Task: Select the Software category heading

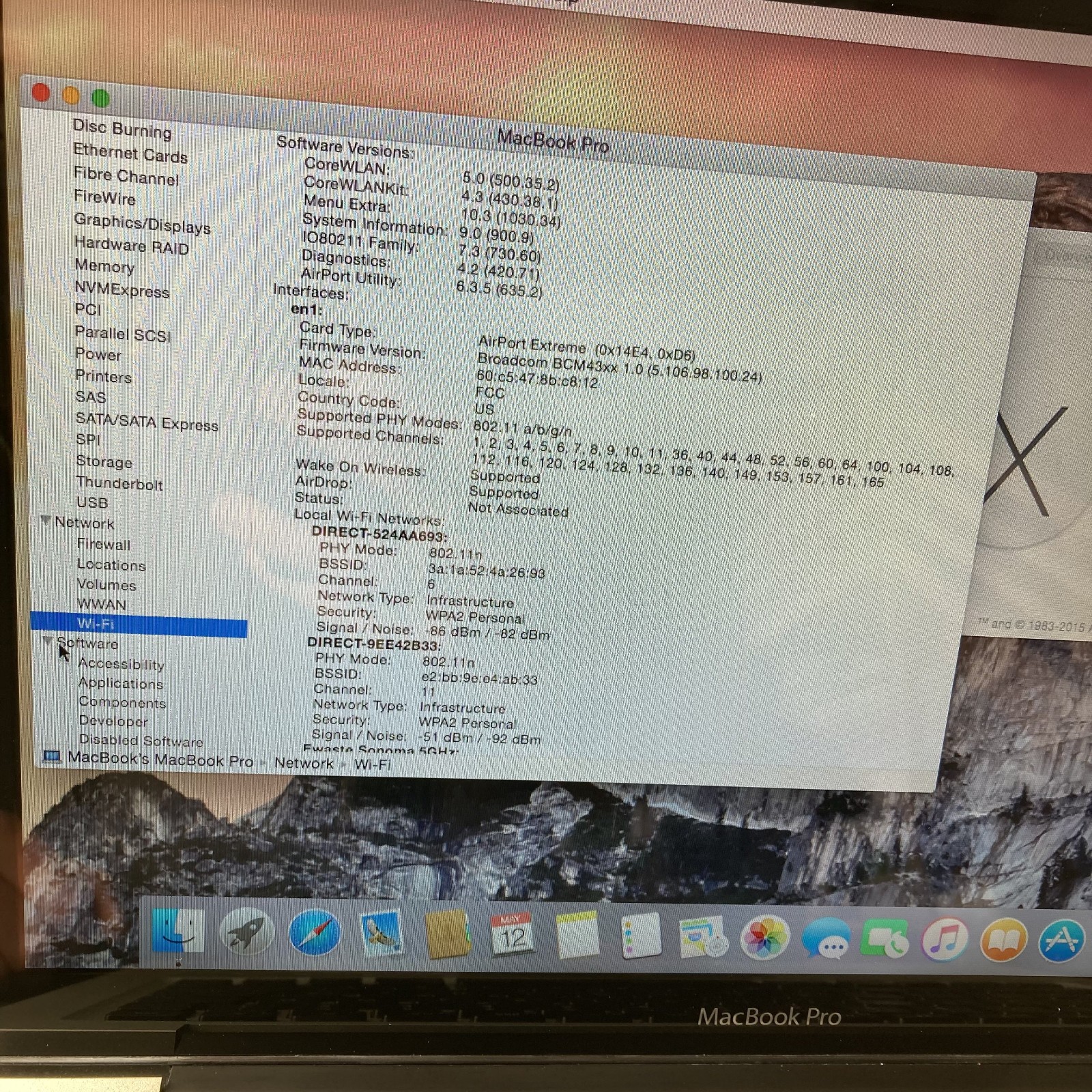Action: tap(88, 643)
